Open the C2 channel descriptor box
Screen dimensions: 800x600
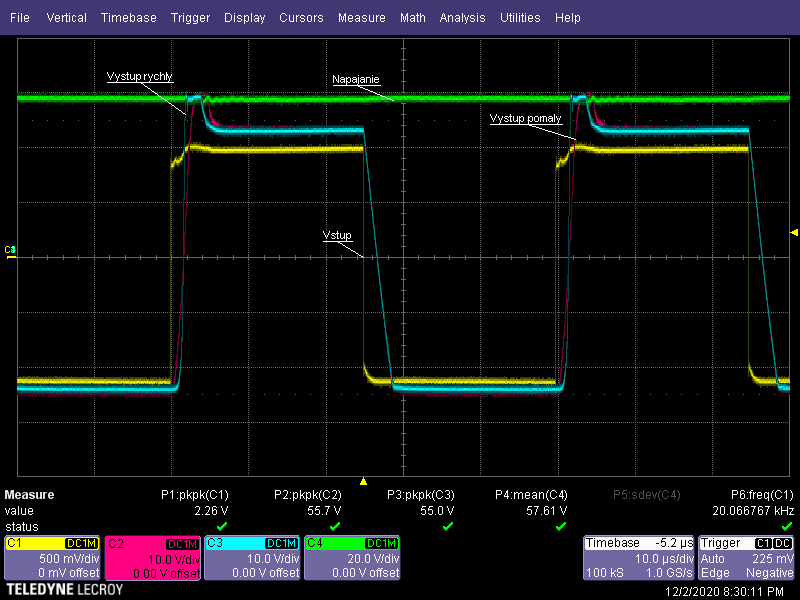point(153,558)
